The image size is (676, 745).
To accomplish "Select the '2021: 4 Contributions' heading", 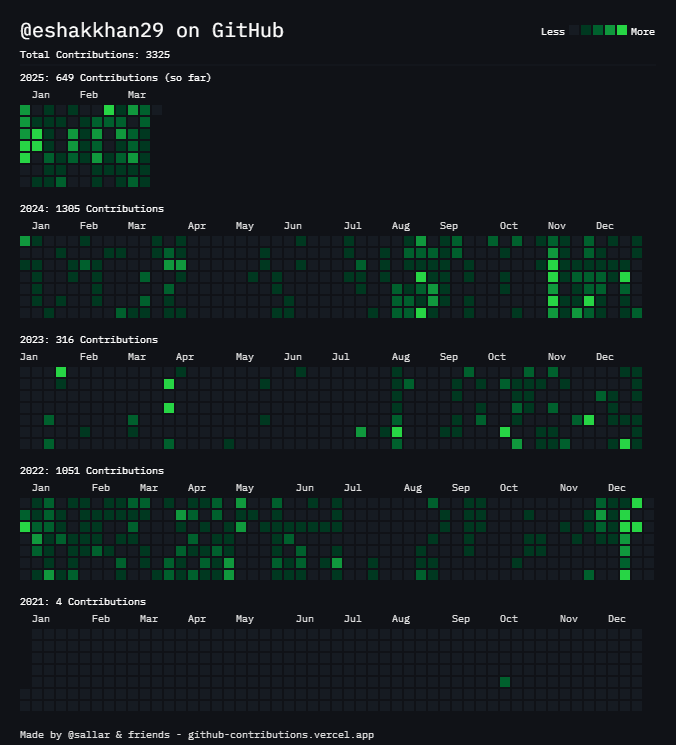I will pos(83,602).
